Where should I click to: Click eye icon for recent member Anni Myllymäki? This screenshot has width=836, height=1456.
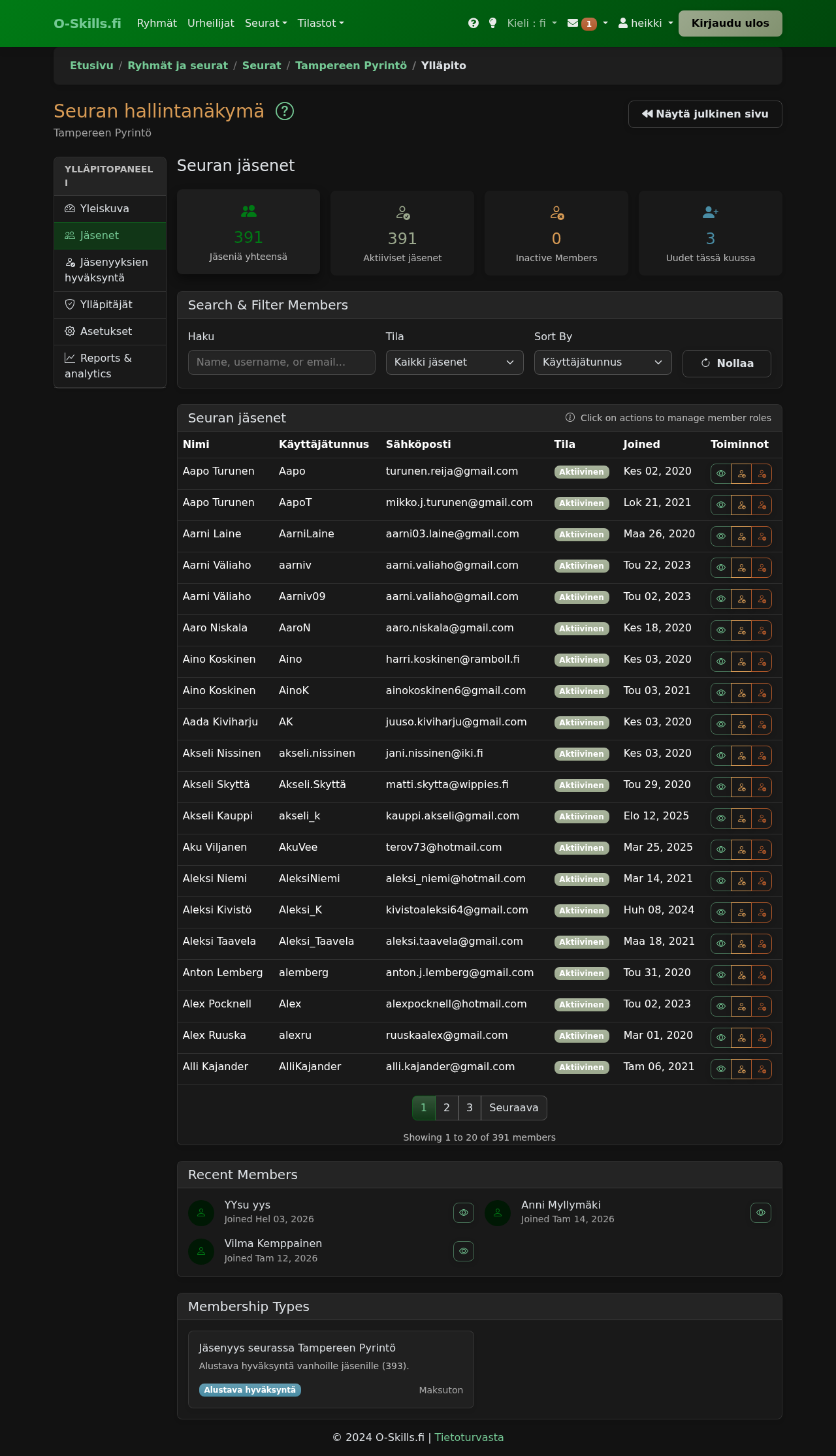[x=760, y=1213]
